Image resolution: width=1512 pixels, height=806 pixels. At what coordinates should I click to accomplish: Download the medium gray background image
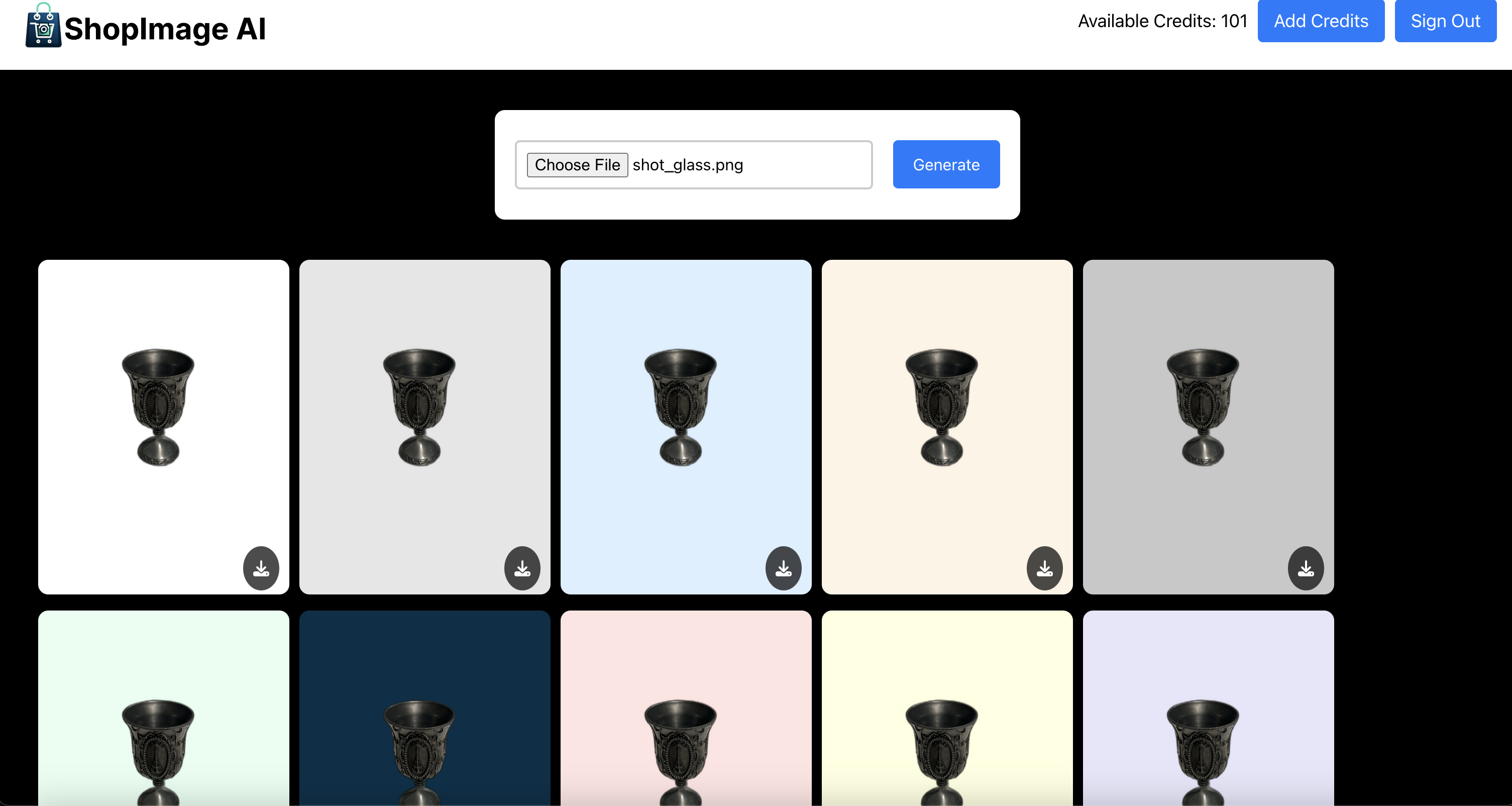click(x=1306, y=568)
